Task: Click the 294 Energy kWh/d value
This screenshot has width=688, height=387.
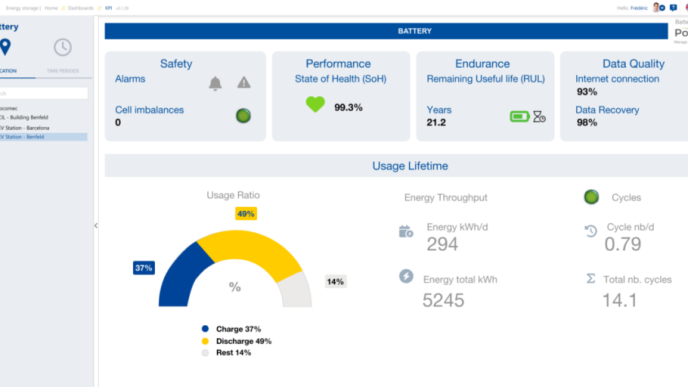Action: [x=442, y=244]
